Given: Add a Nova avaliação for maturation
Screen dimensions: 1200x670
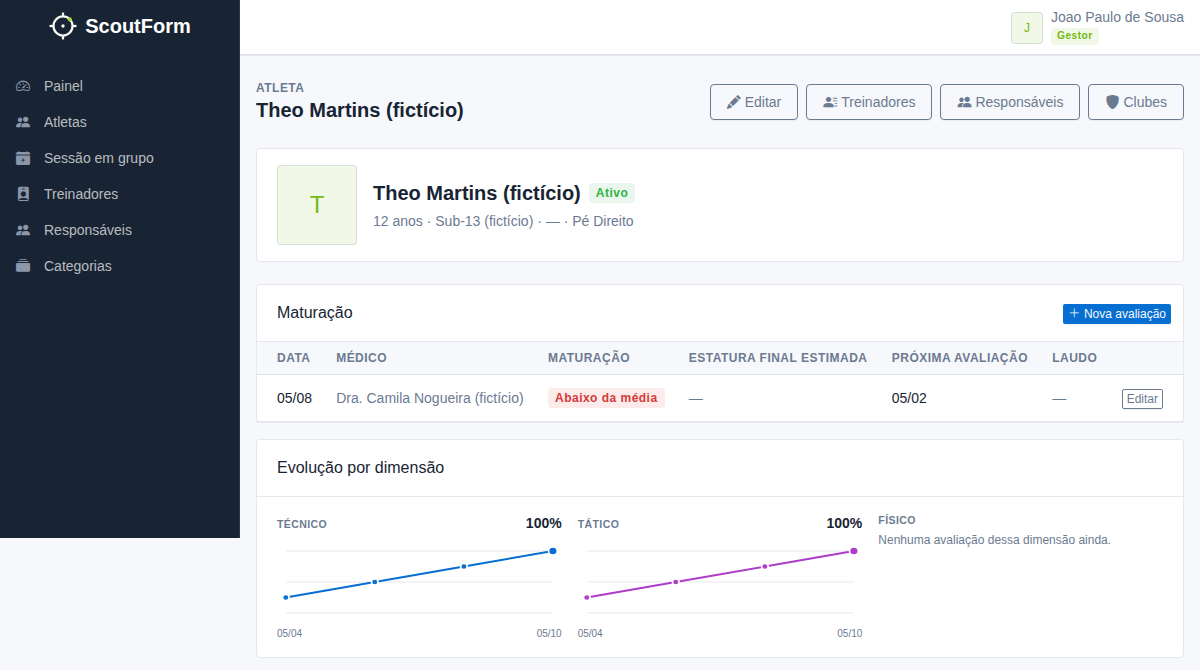Looking at the screenshot, I should pyautogui.click(x=1117, y=314).
